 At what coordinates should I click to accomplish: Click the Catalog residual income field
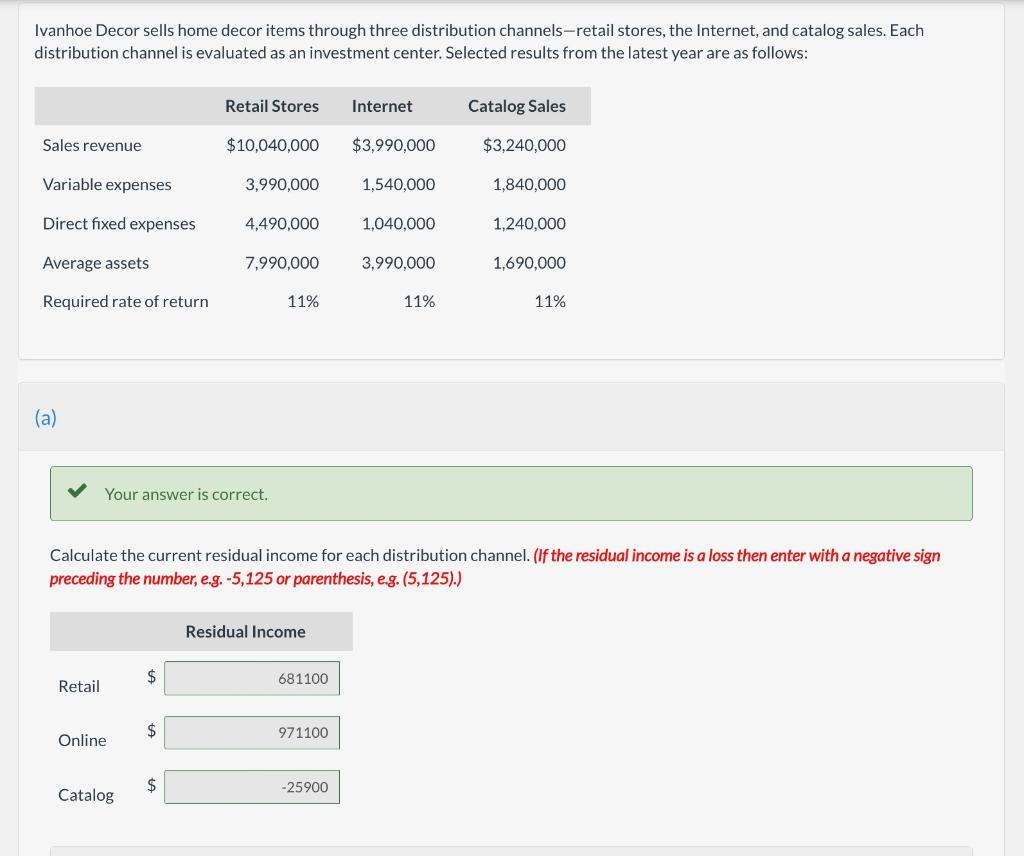coord(251,787)
